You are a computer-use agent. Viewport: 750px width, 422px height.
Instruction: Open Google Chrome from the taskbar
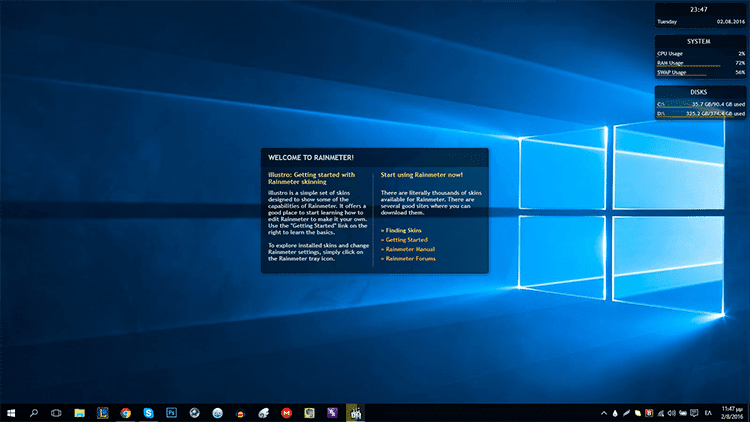pos(125,413)
